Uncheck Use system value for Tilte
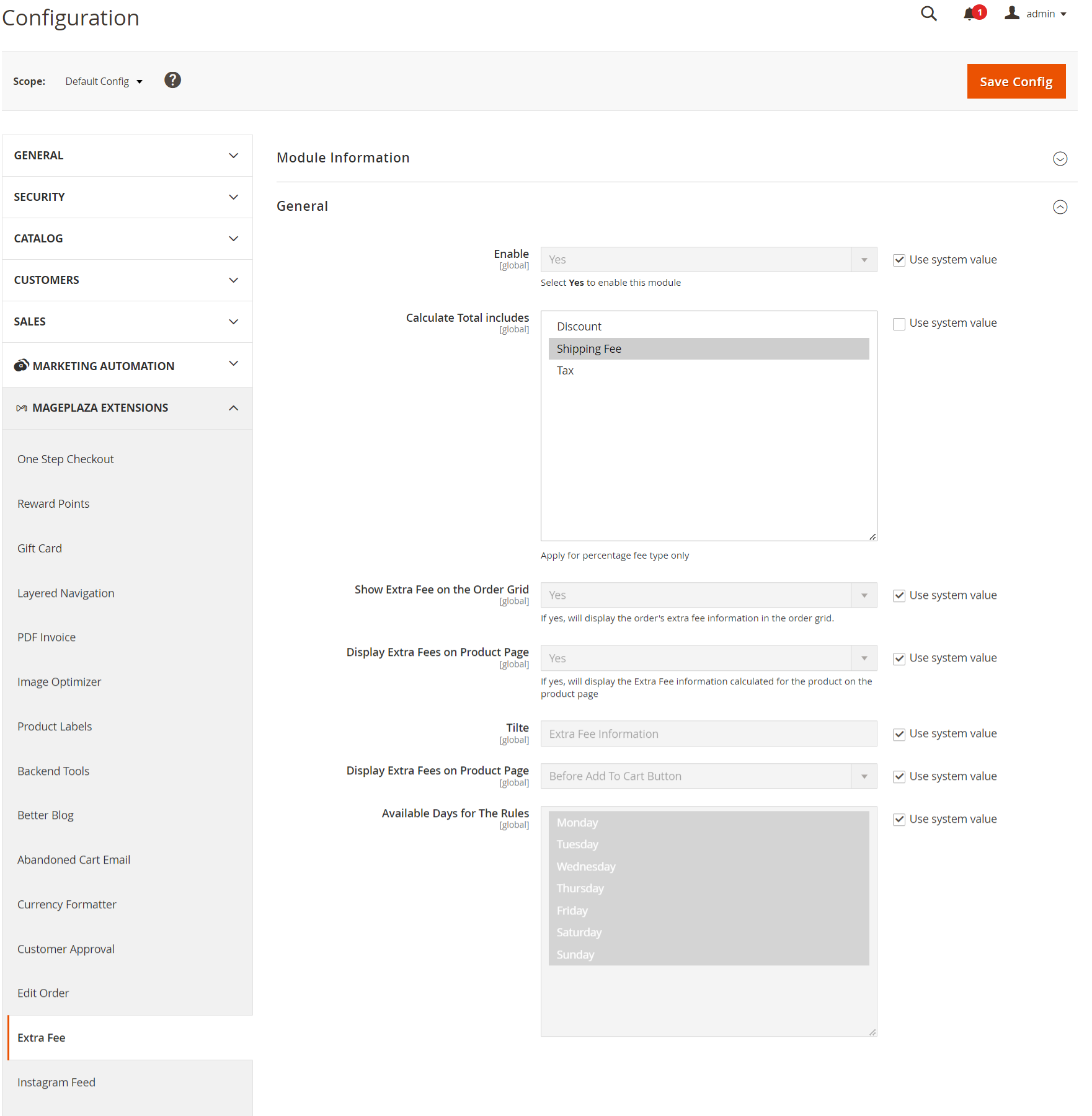1092x1116 pixels. pyautogui.click(x=899, y=734)
